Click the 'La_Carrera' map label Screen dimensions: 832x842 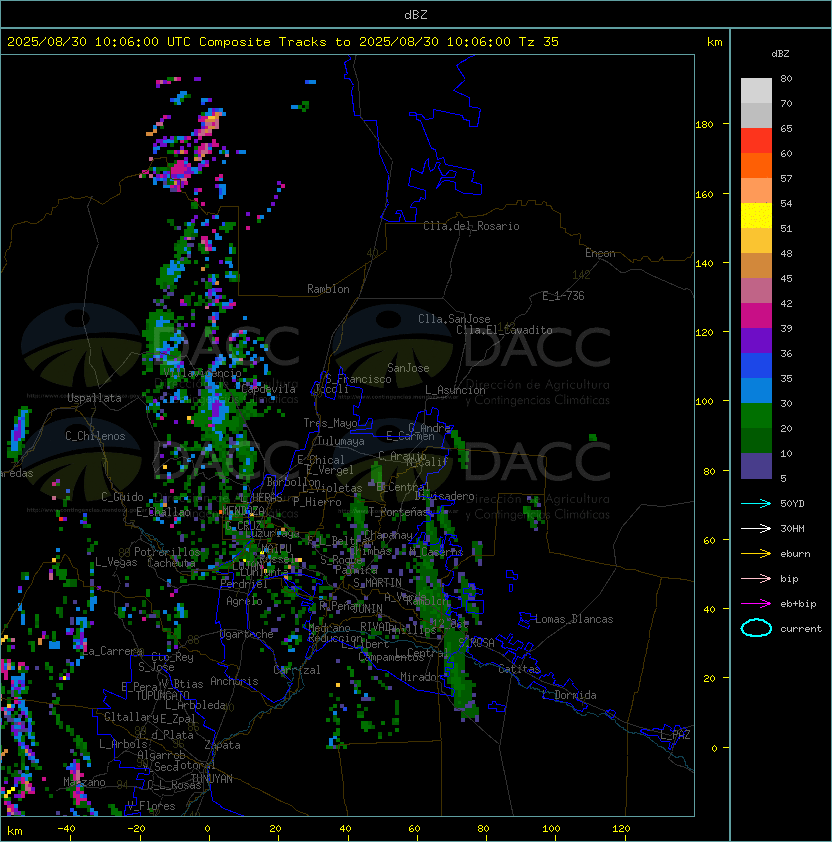pos(112,651)
